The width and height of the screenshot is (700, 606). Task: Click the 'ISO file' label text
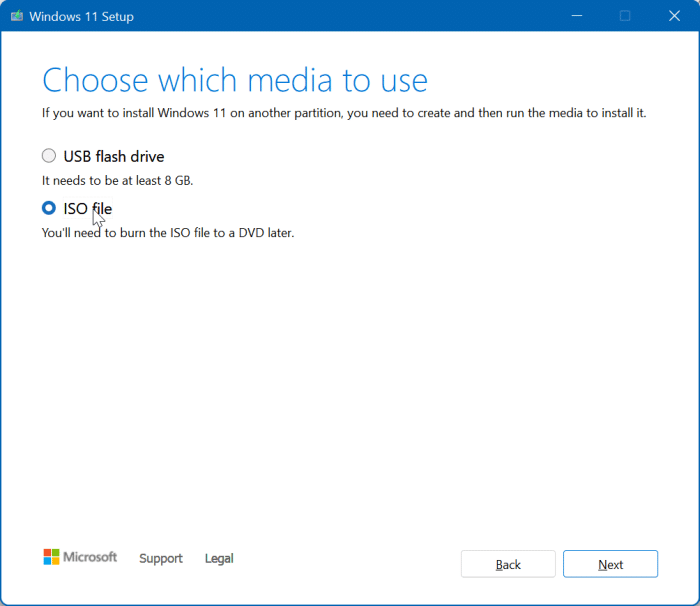tap(88, 209)
